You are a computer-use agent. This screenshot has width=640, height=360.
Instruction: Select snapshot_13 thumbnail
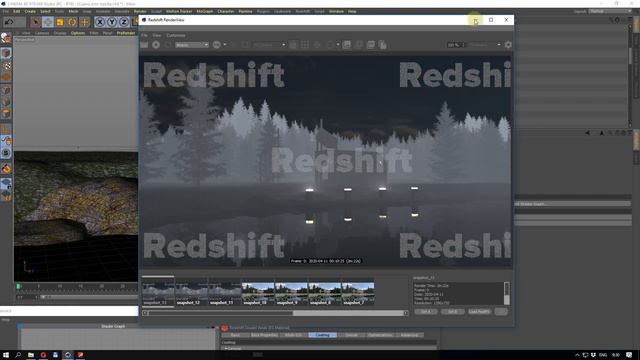158,291
